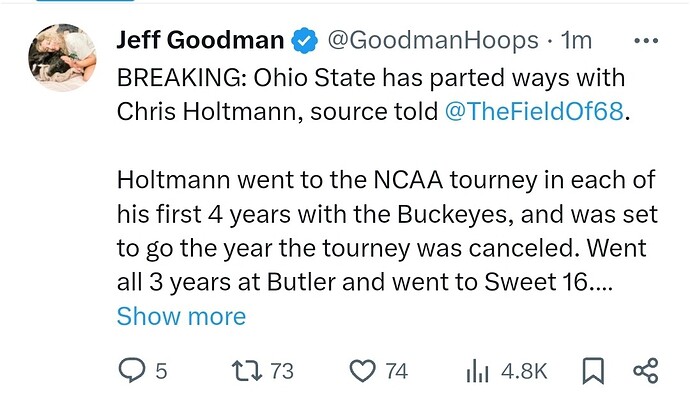Viewport: 690px width, 406px height.
Task: Bookmark this tweet
Action: coord(593,371)
